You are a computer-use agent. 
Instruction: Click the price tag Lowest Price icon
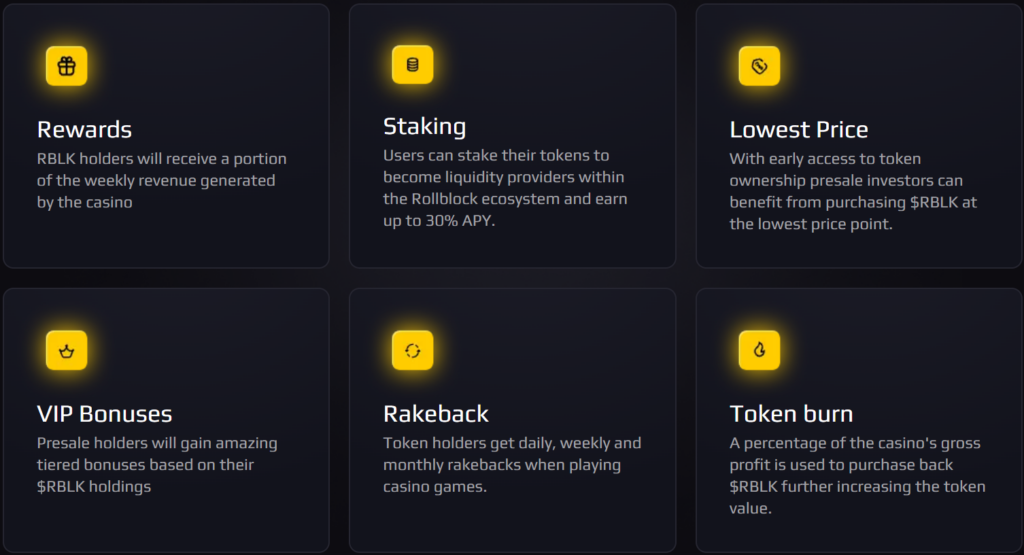(x=758, y=66)
